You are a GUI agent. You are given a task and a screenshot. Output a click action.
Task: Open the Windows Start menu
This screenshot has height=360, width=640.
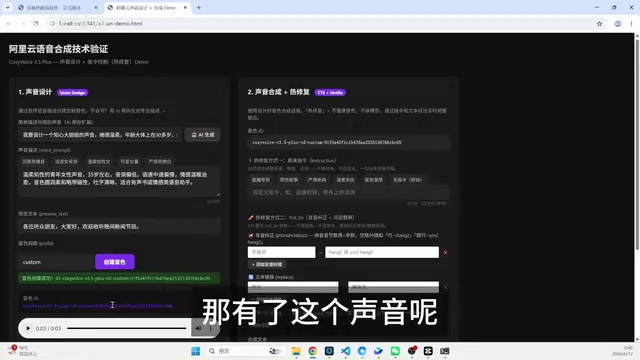pyautogui.click(x=196, y=351)
